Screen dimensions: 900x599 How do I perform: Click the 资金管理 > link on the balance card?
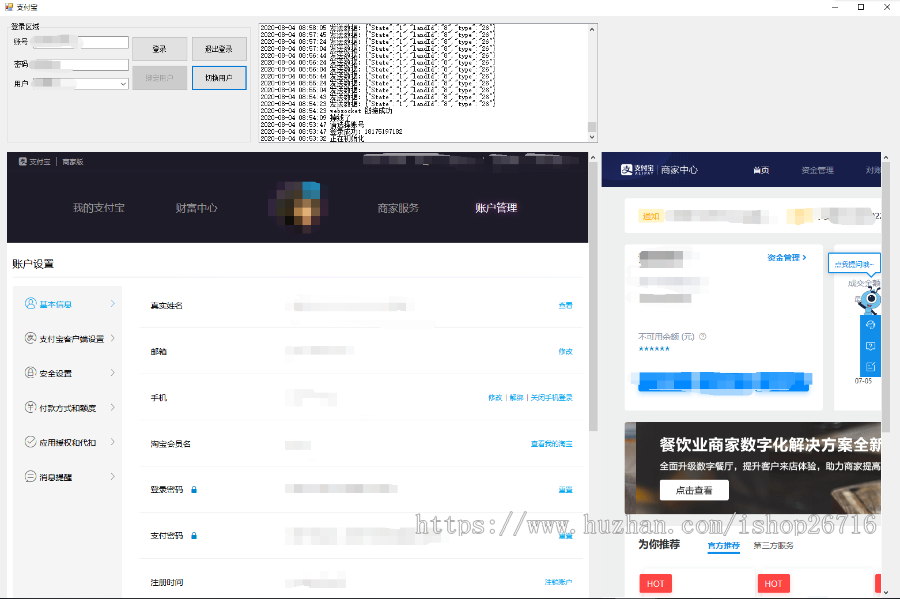pos(787,258)
